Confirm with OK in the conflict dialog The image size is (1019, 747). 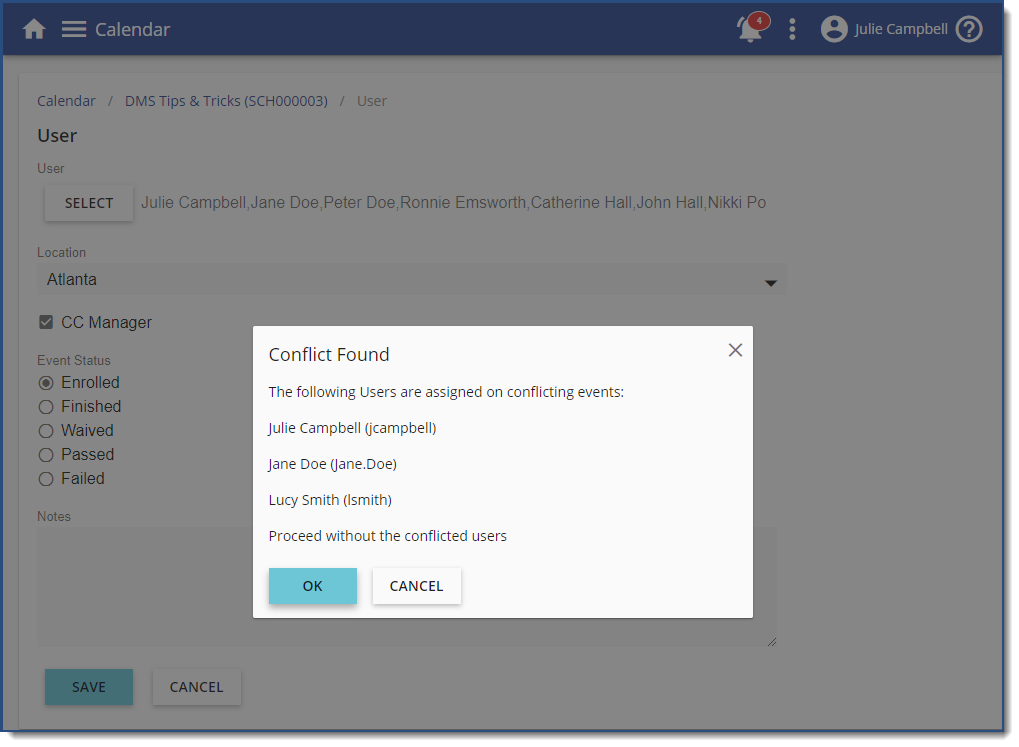pos(312,586)
